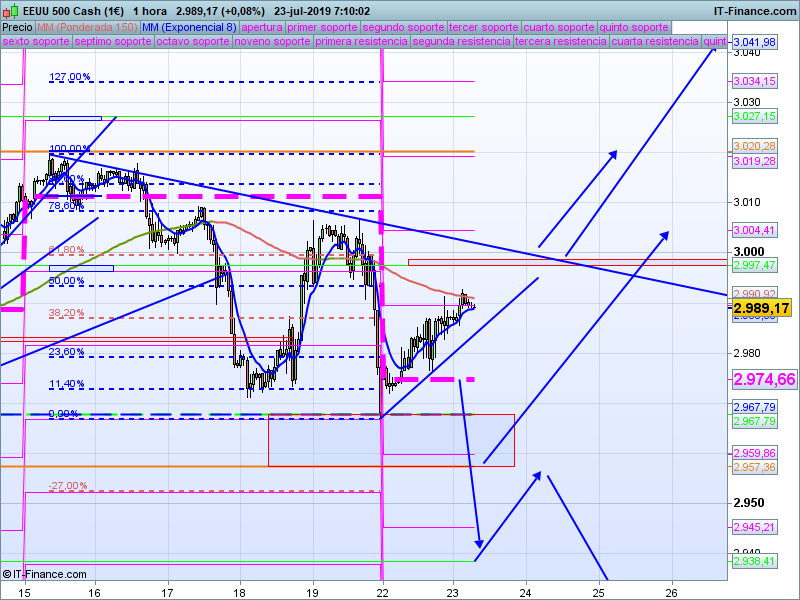This screenshot has width=800, height=600.
Task: Select the primer soporte label
Action: click(322, 28)
